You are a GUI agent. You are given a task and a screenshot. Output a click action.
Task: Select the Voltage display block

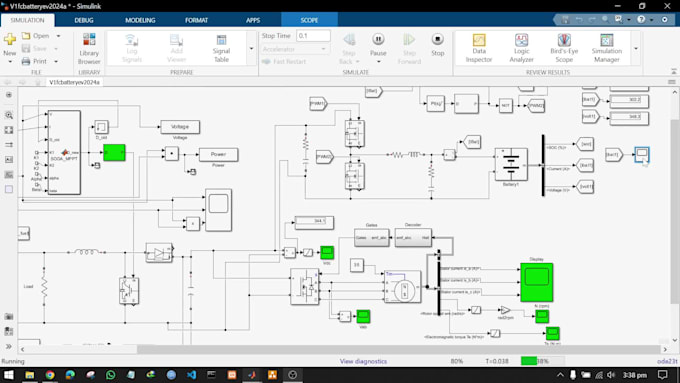[180, 127]
